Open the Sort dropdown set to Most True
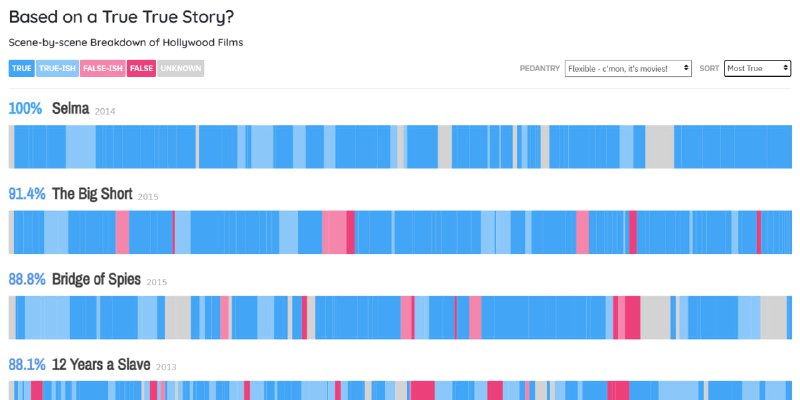This screenshot has width=800, height=400. coord(757,68)
